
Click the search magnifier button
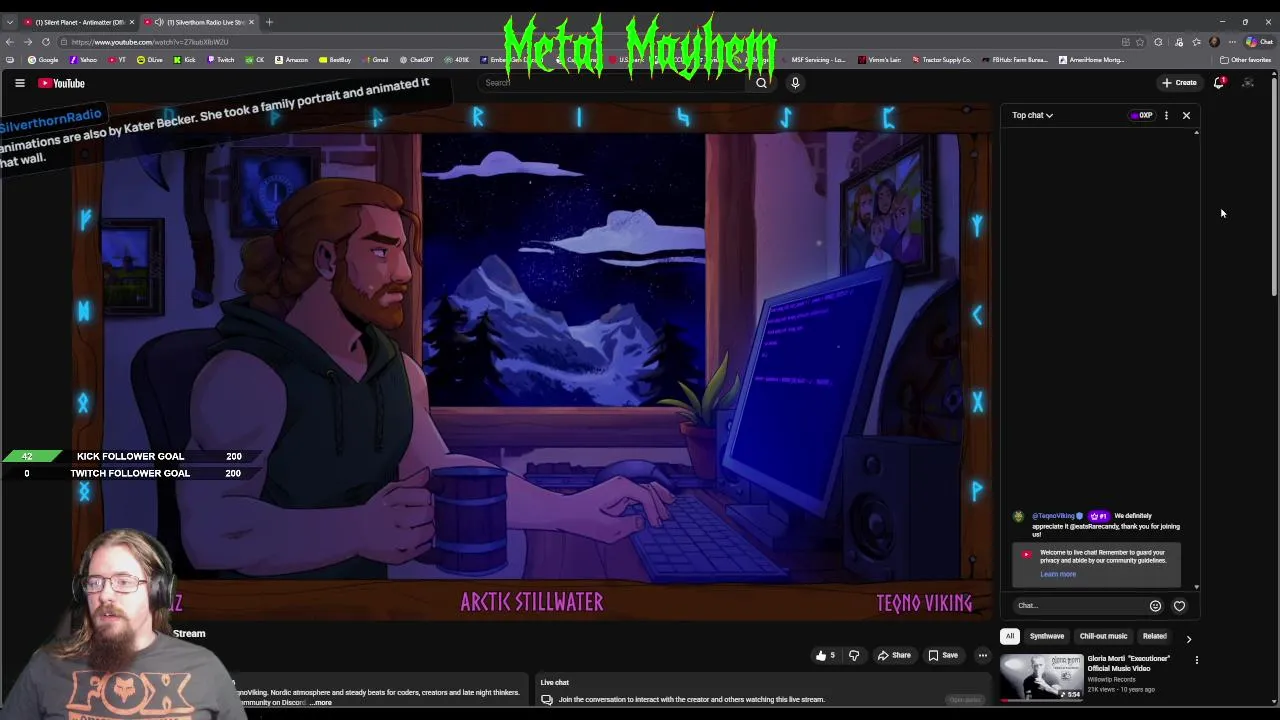[x=761, y=83]
